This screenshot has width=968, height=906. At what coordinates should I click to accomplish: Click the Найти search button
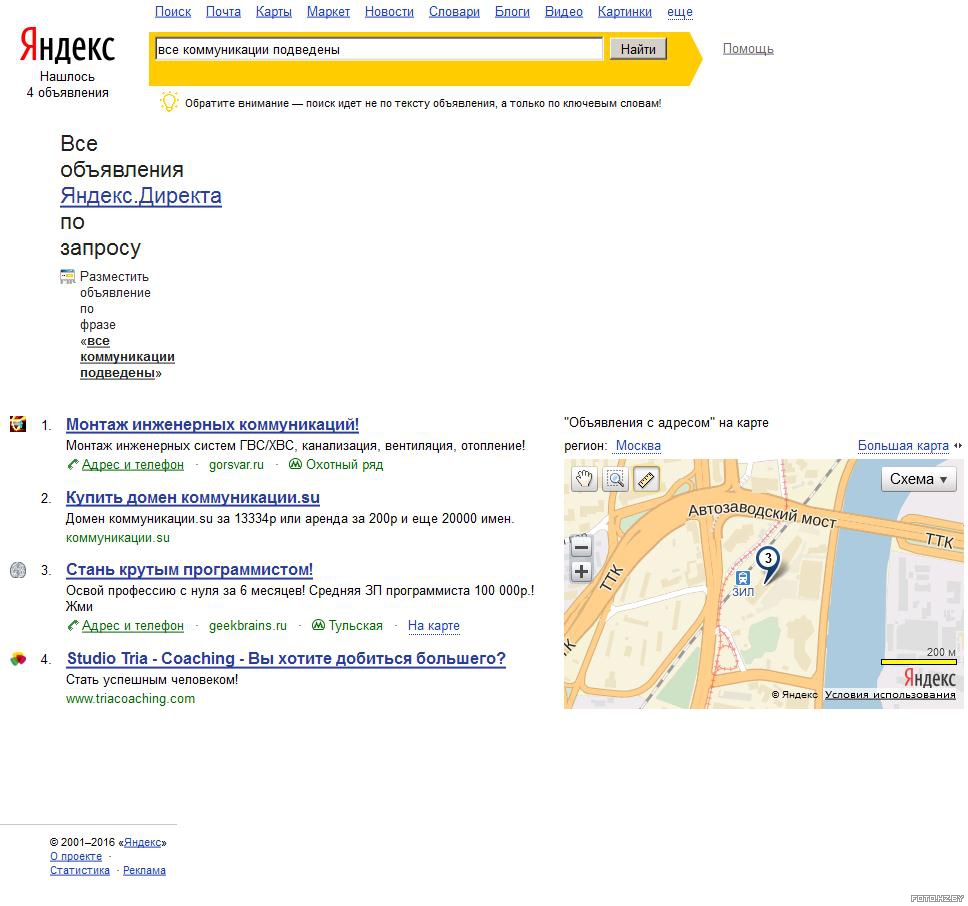638,49
